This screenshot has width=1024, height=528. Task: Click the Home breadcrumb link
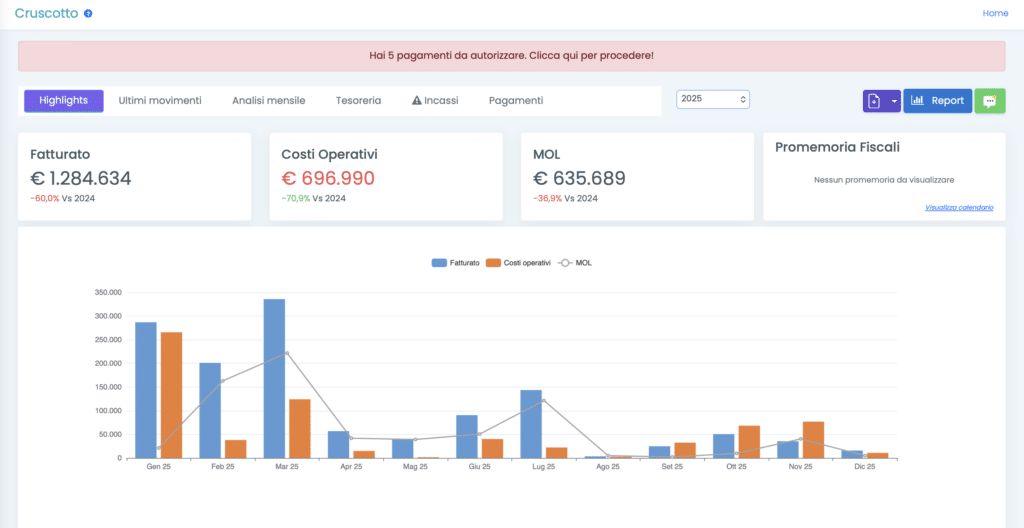pos(995,13)
